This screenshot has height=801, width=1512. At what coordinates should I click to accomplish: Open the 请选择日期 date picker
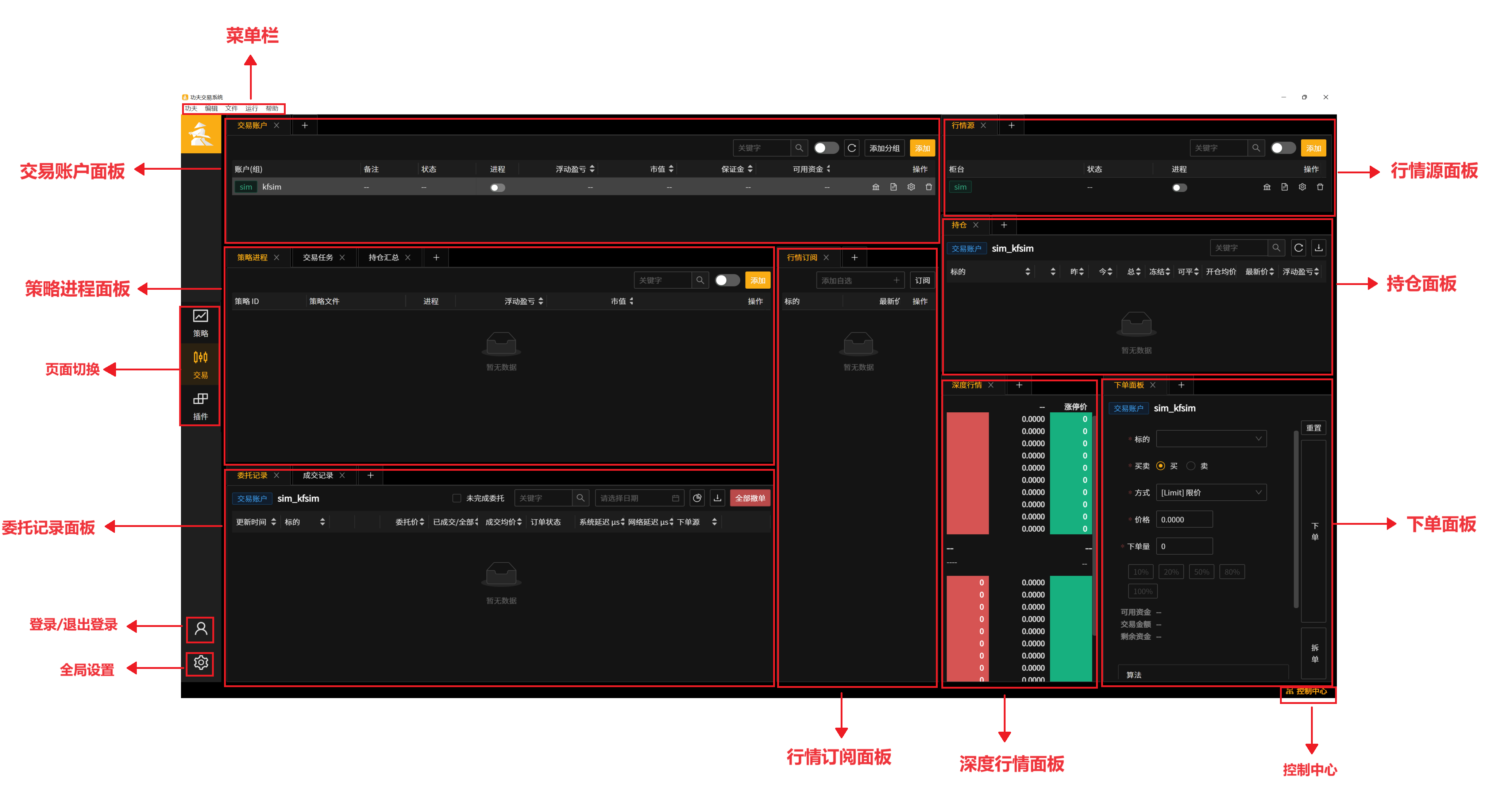tap(639, 498)
